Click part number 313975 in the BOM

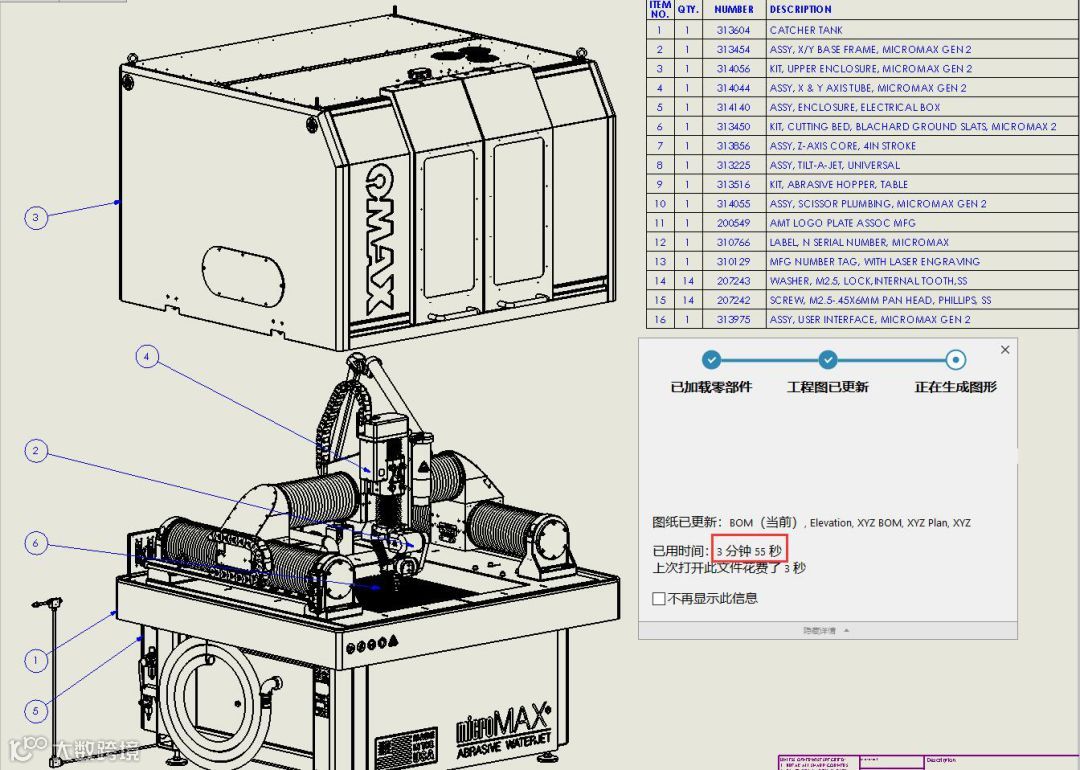click(734, 320)
